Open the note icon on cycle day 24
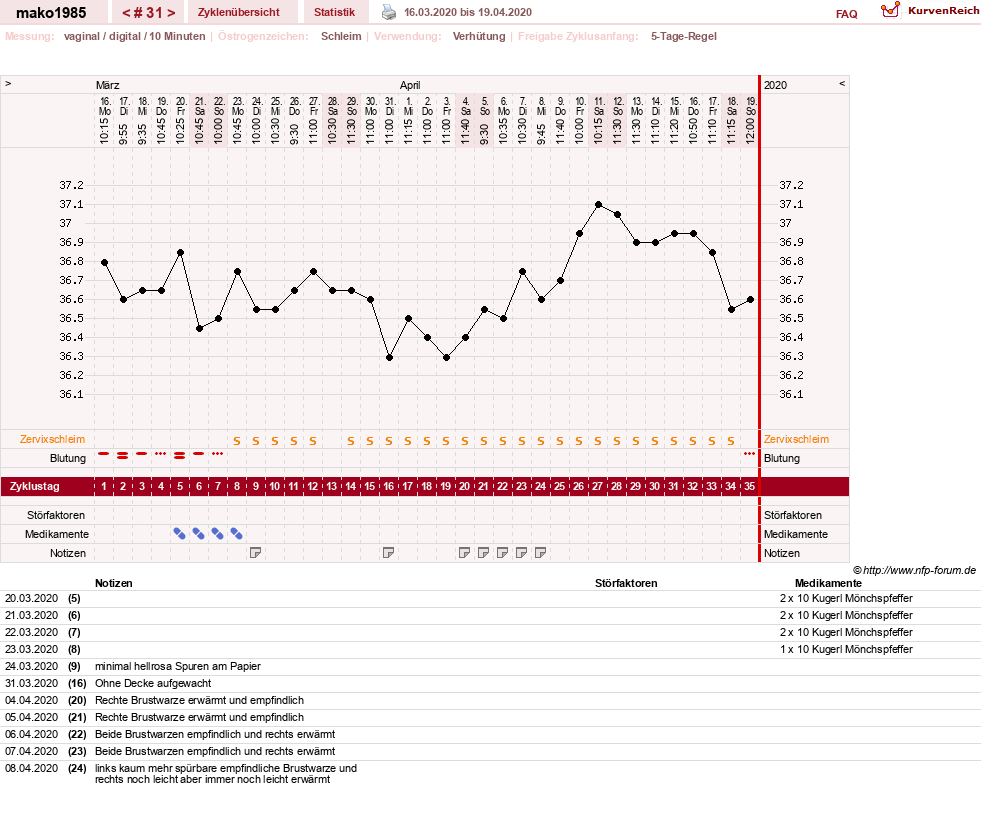The height and width of the screenshot is (836, 981). pos(541,553)
